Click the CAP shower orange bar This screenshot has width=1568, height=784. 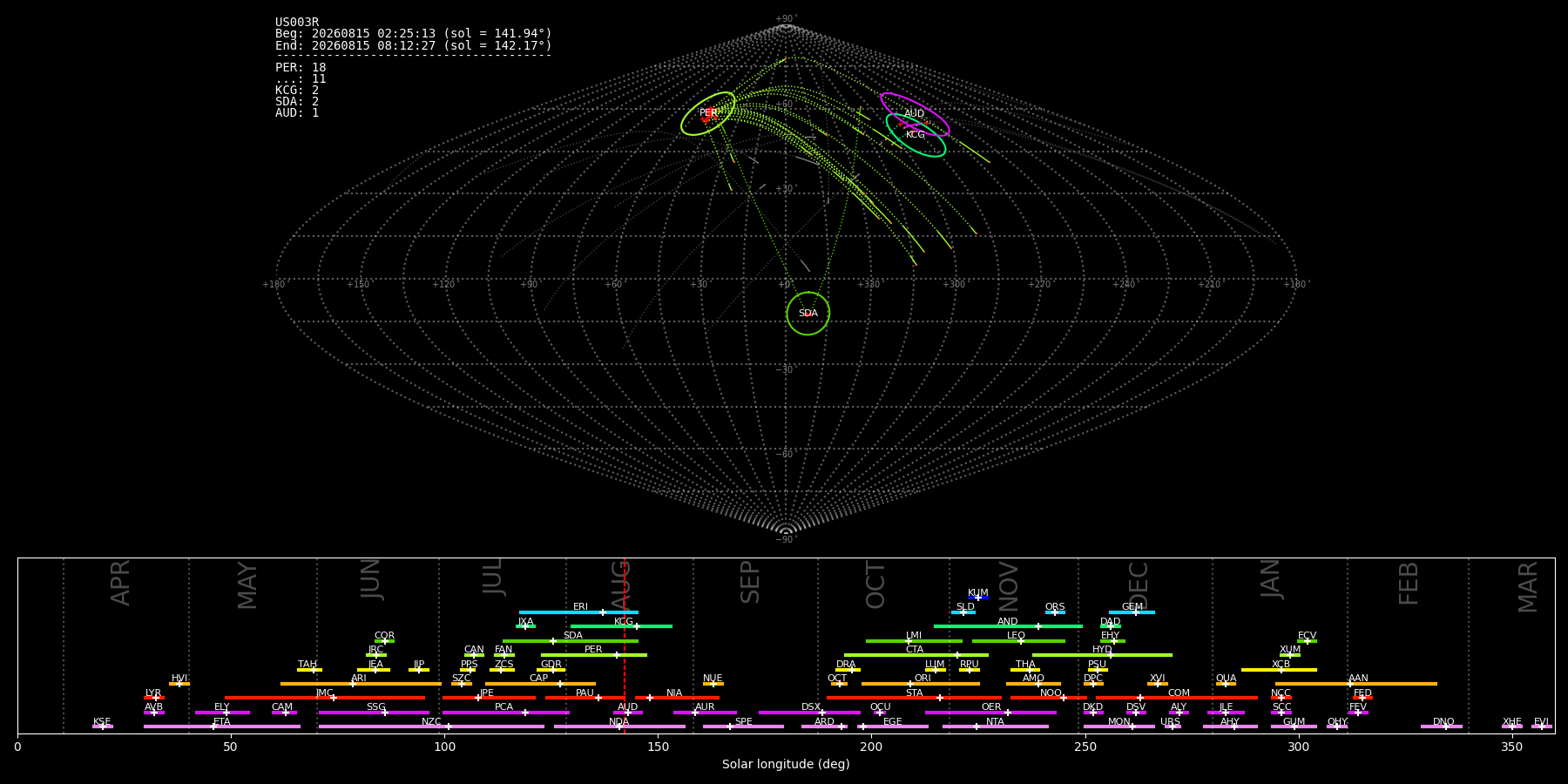click(540, 684)
